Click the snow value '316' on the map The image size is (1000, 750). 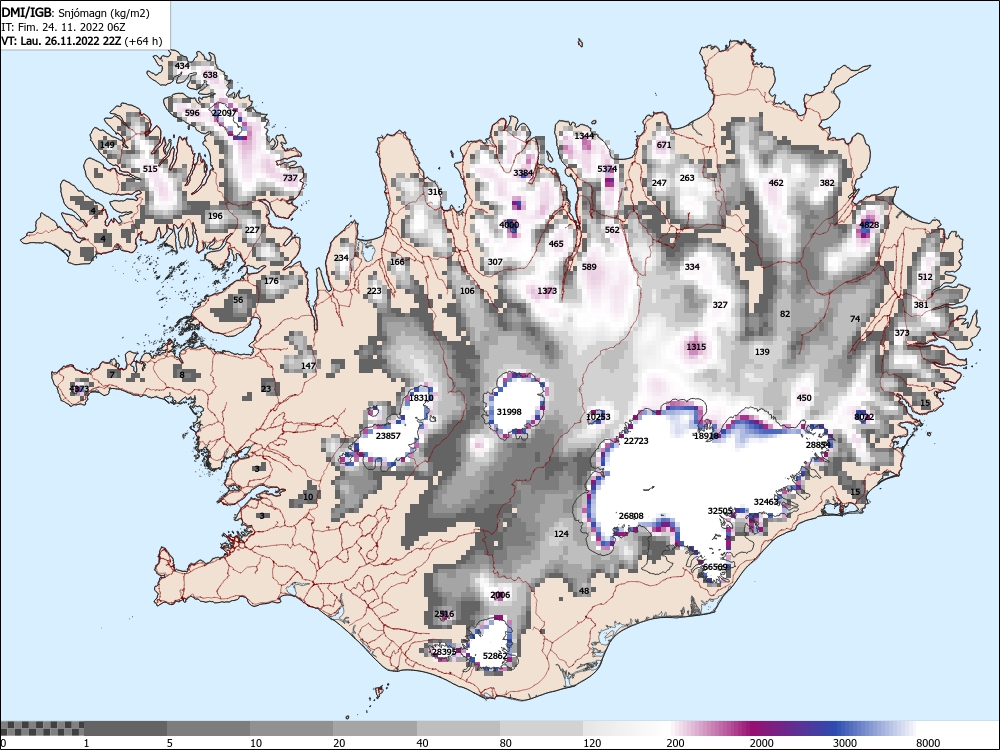pyautogui.click(x=434, y=192)
